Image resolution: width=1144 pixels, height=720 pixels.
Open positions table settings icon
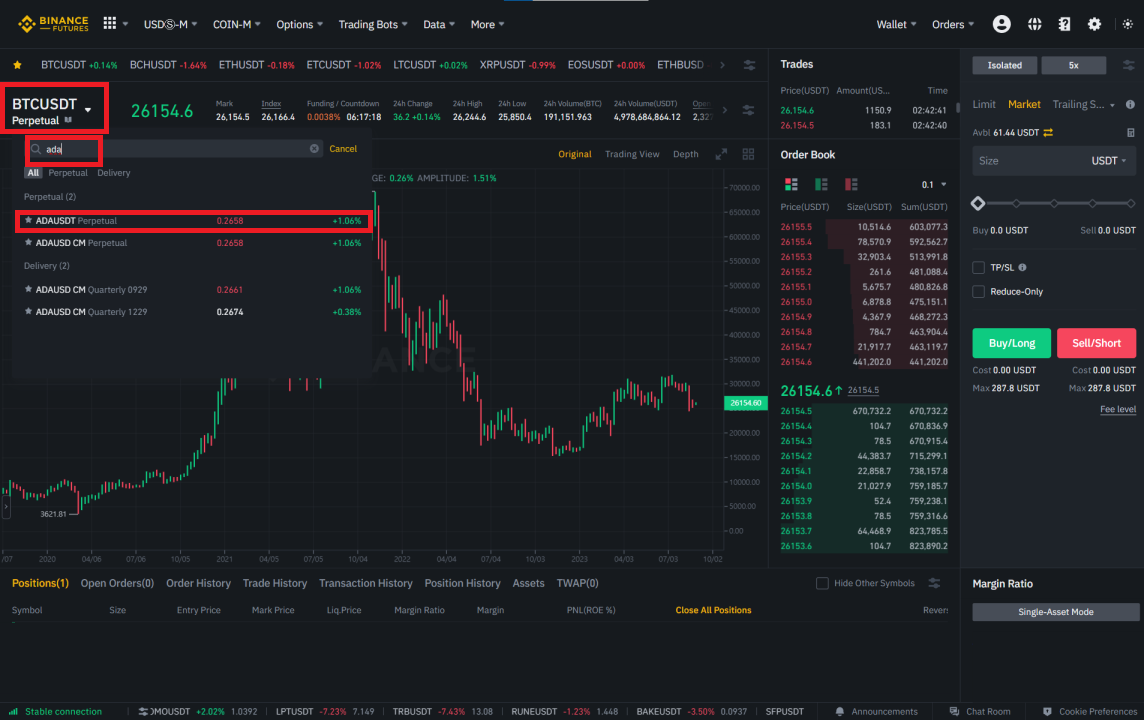pyautogui.click(x=934, y=583)
